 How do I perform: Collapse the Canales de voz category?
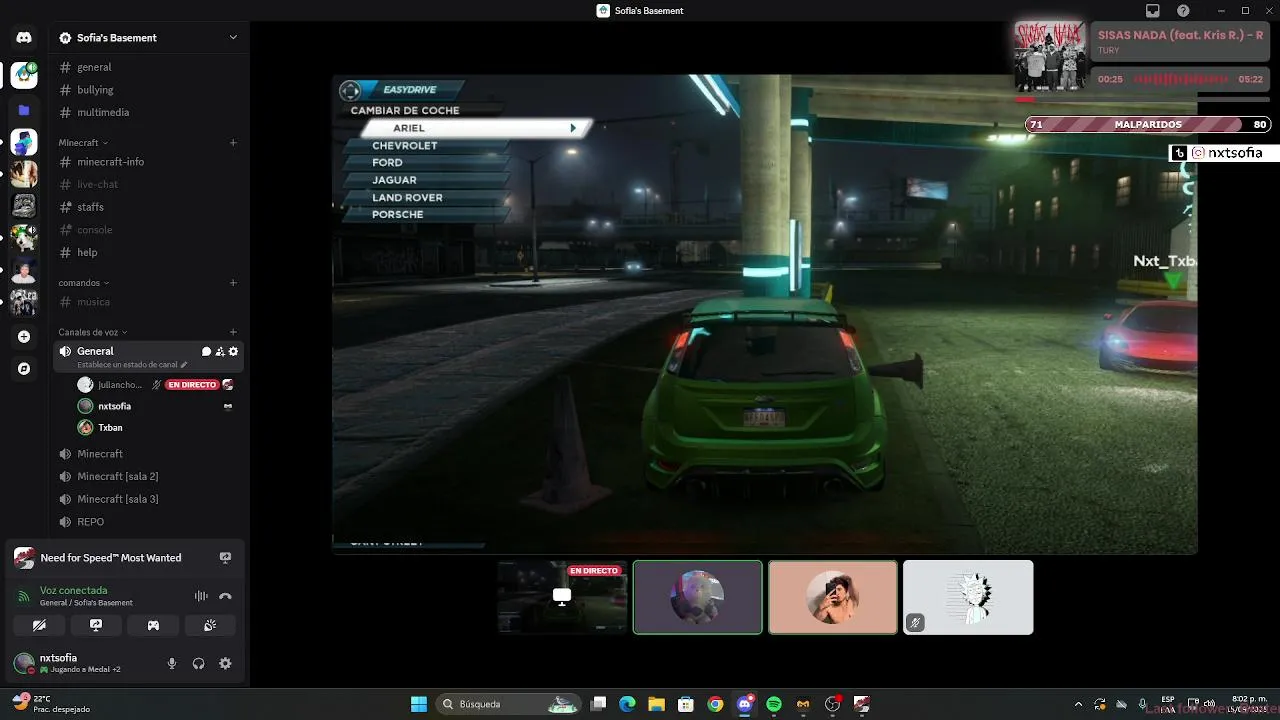coord(93,332)
